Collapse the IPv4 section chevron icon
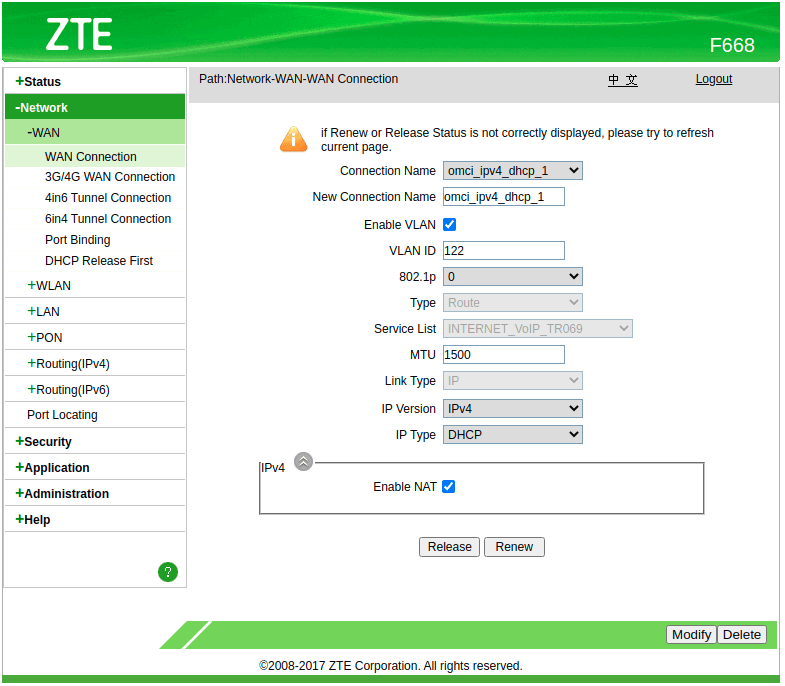 304,461
